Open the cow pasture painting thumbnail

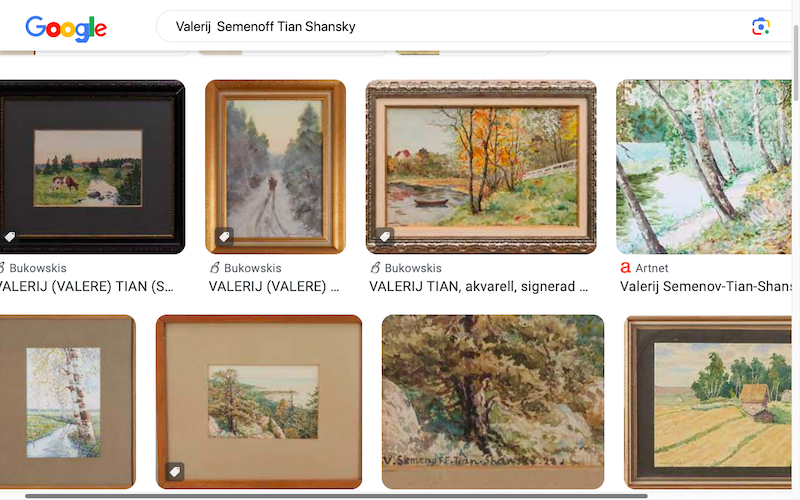click(x=92, y=167)
